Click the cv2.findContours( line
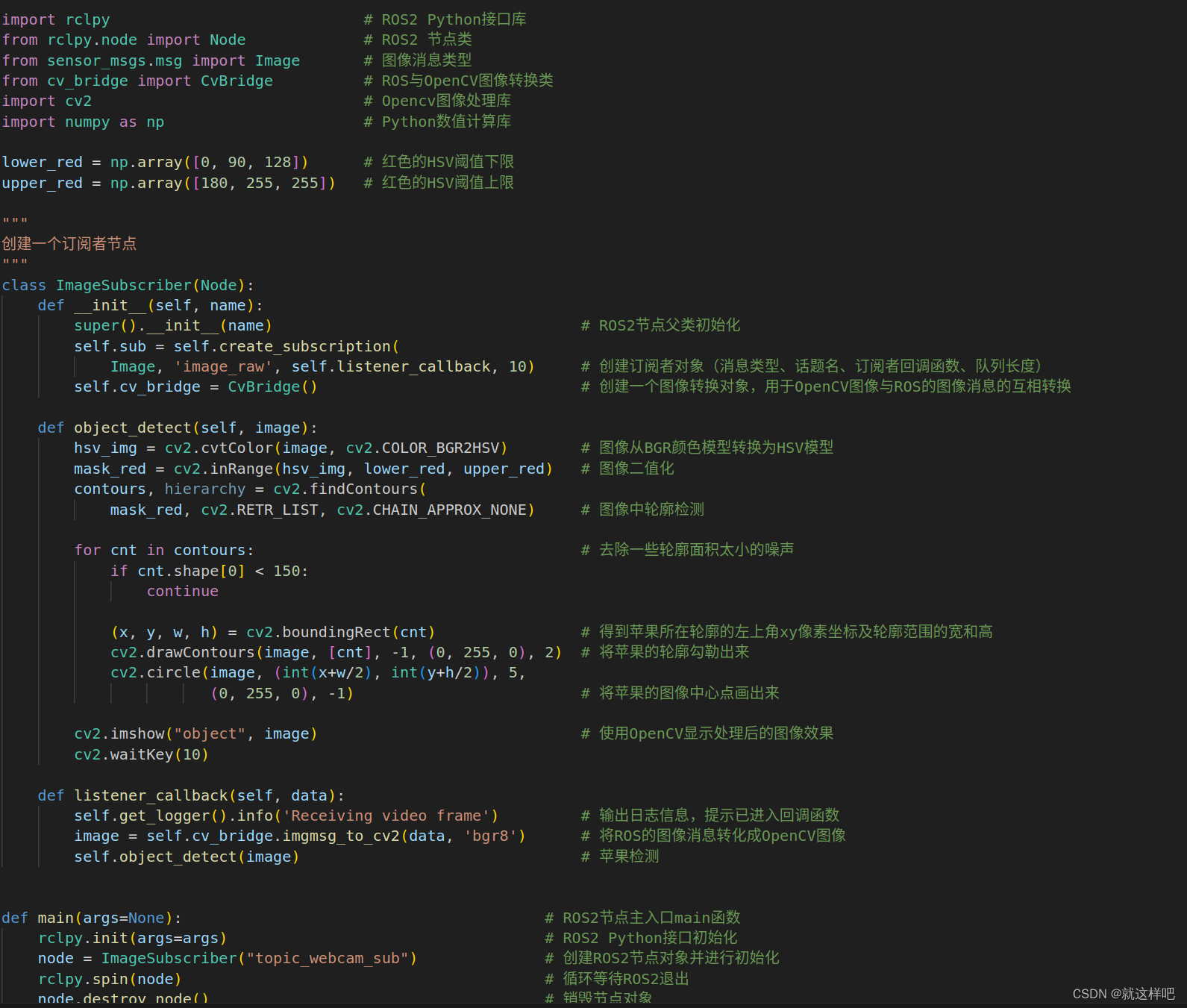 250,489
